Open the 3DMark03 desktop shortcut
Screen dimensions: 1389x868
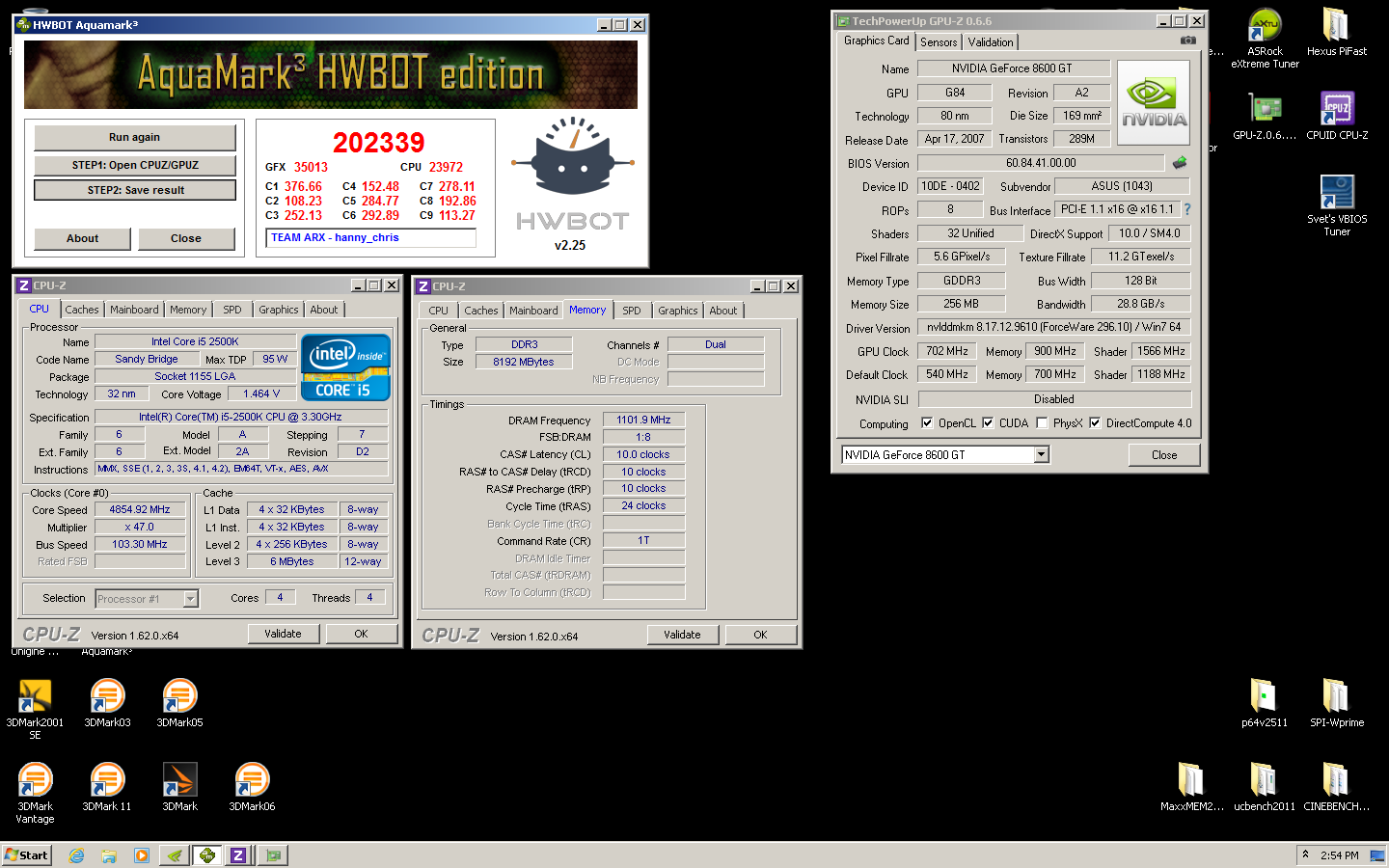[x=107, y=702]
